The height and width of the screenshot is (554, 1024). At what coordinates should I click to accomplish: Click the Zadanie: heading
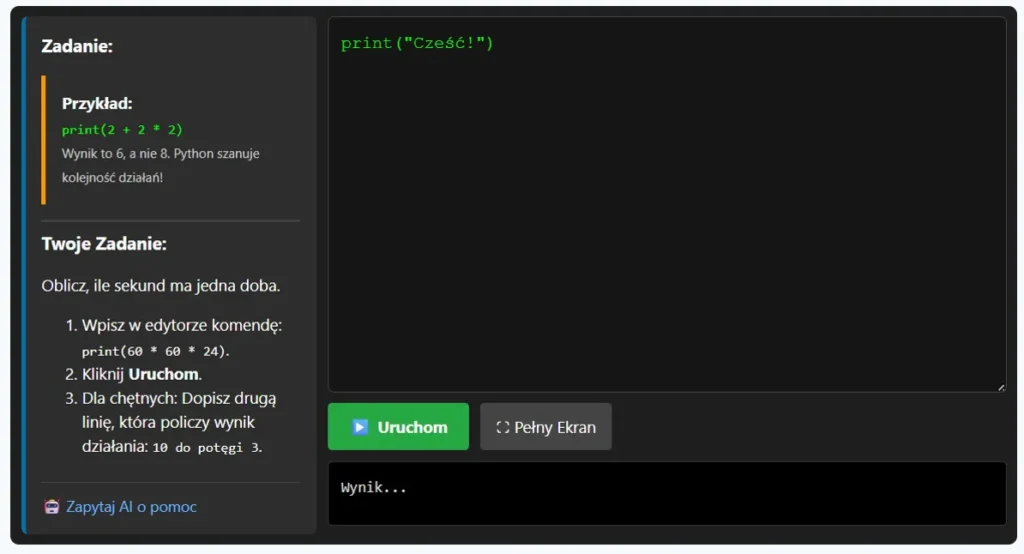[x=77, y=46]
